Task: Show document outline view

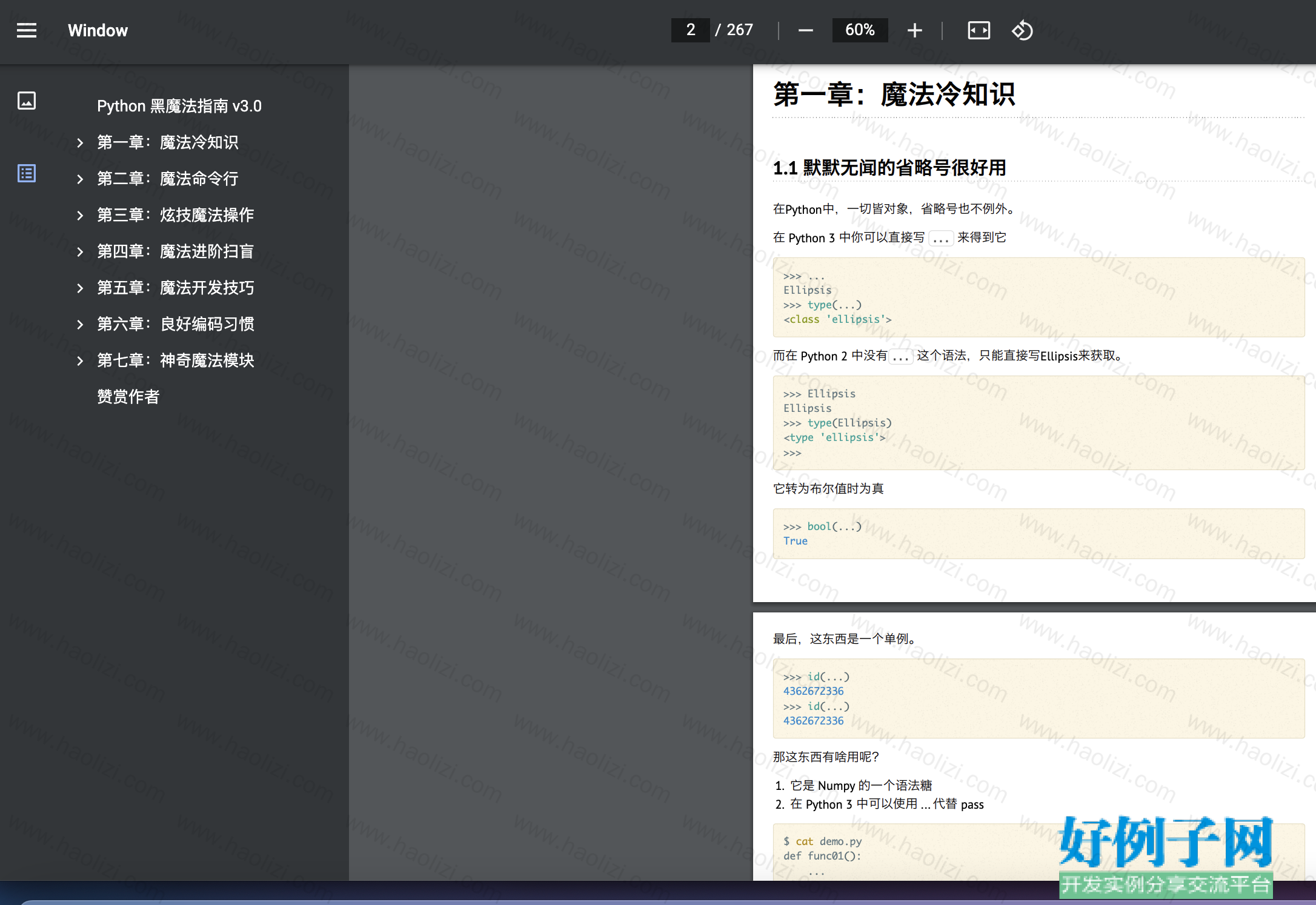Action: coord(27,174)
